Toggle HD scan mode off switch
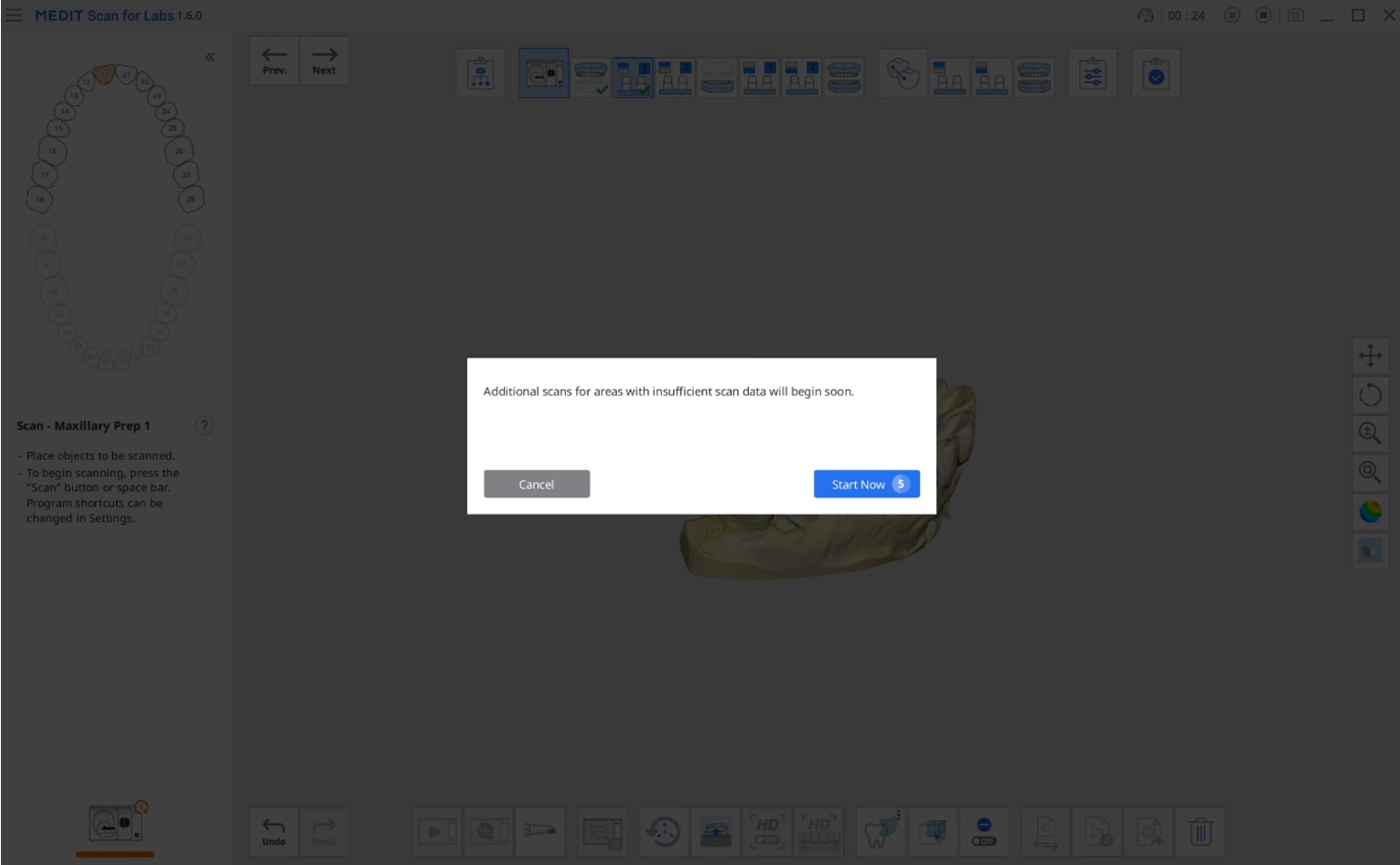The image size is (1400, 865). click(767, 832)
